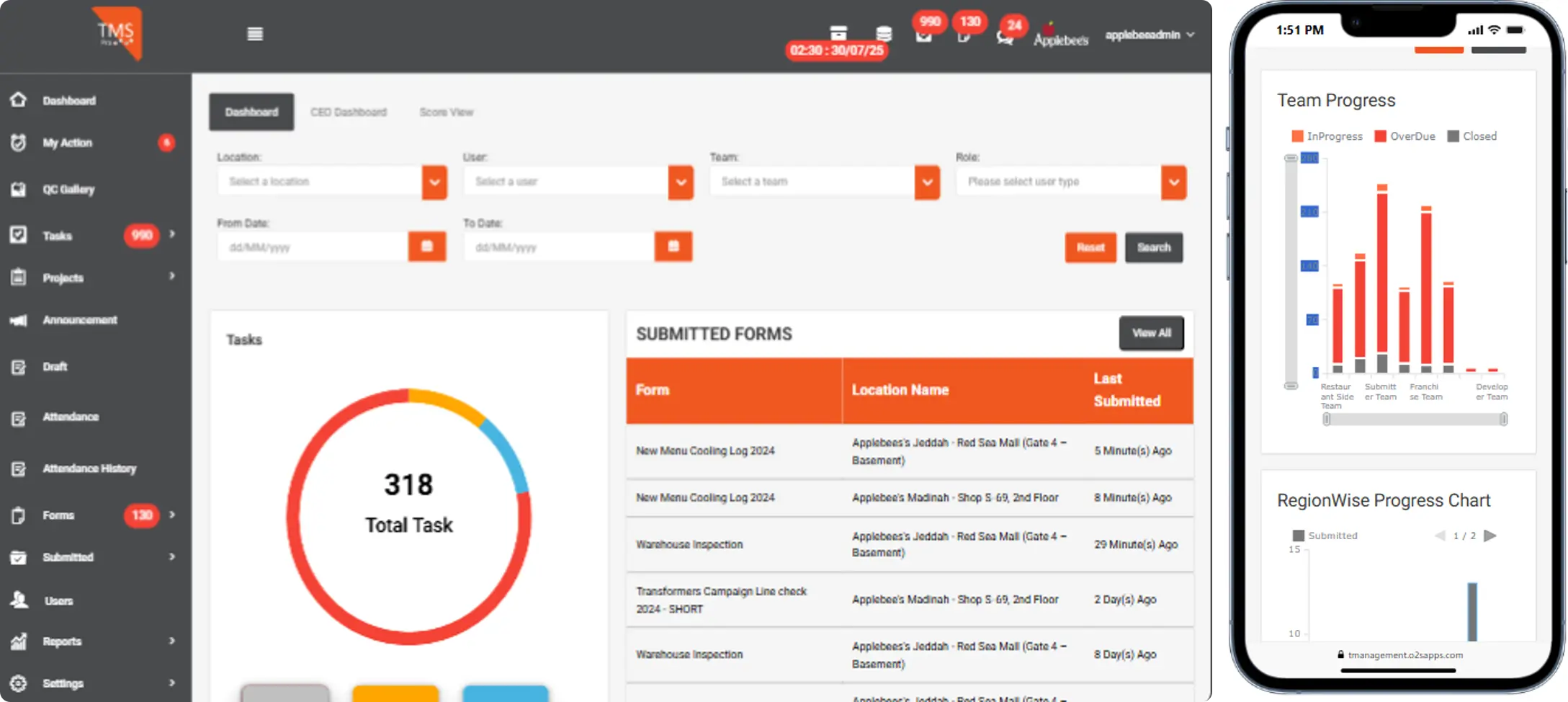The height and width of the screenshot is (702, 1568).
Task: Click the database icon in the top bar
Action: coord(883,34)
